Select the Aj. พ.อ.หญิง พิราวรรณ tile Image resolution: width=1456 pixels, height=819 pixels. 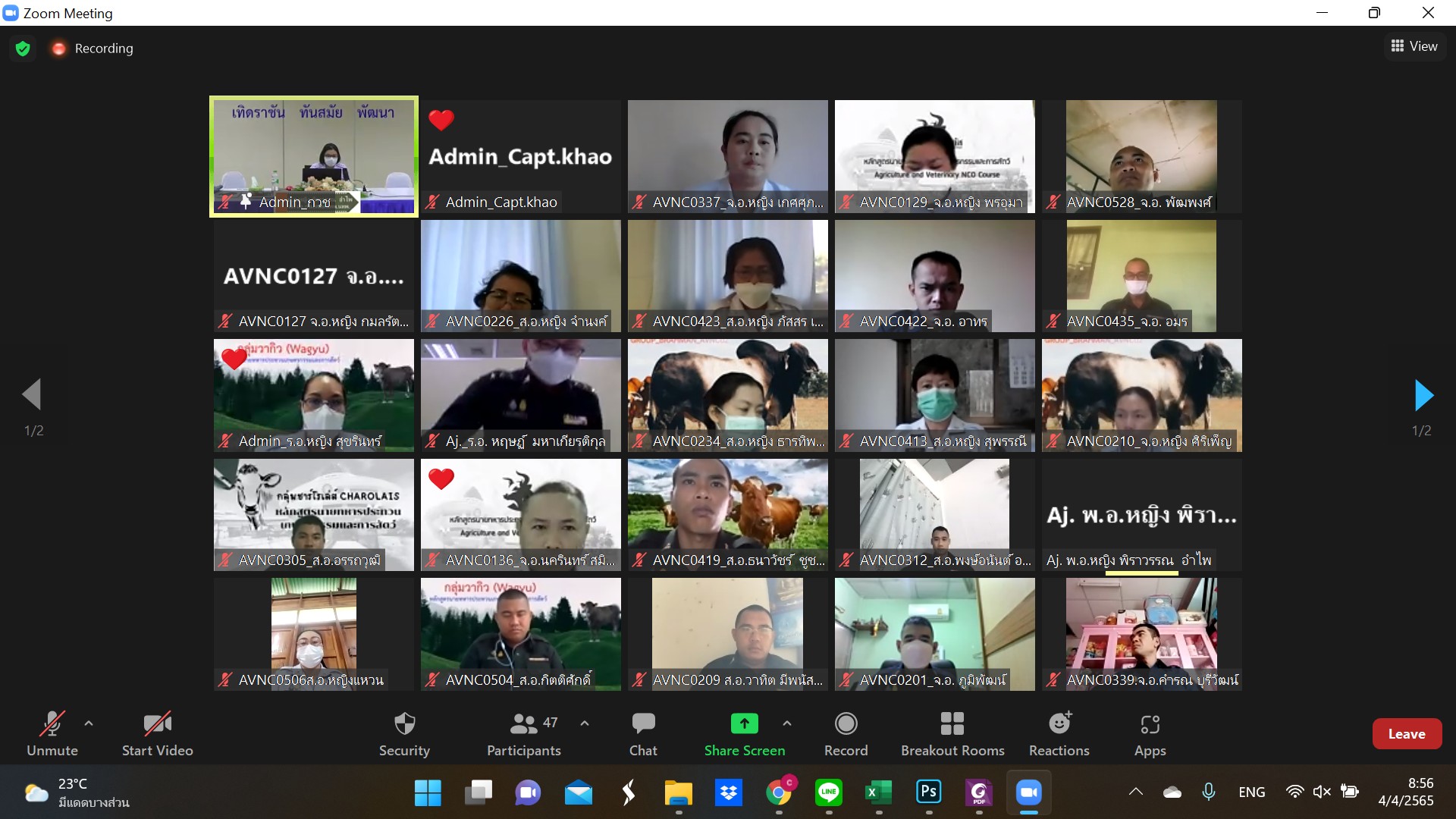1142,515
